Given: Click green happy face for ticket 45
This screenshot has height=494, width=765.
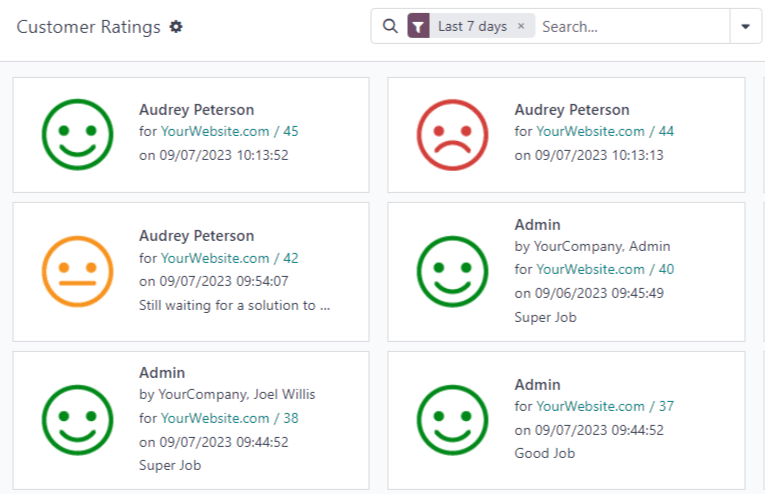Looking at the screenshot, I should click(77, 134).
